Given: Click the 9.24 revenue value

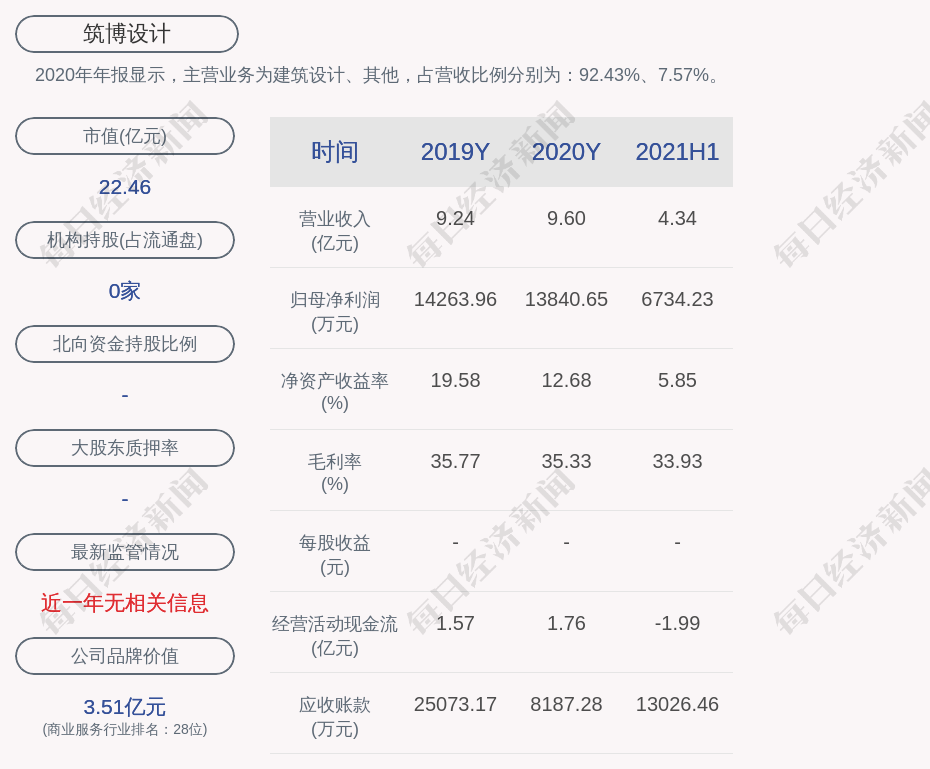Looking at the screenshot, I should point(455,218).
